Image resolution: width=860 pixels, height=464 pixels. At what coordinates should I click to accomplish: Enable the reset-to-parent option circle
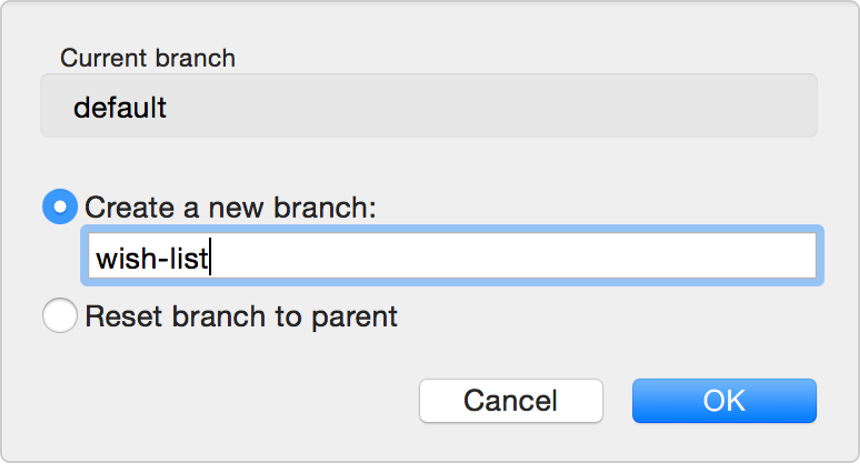click(x=59, y=317)
